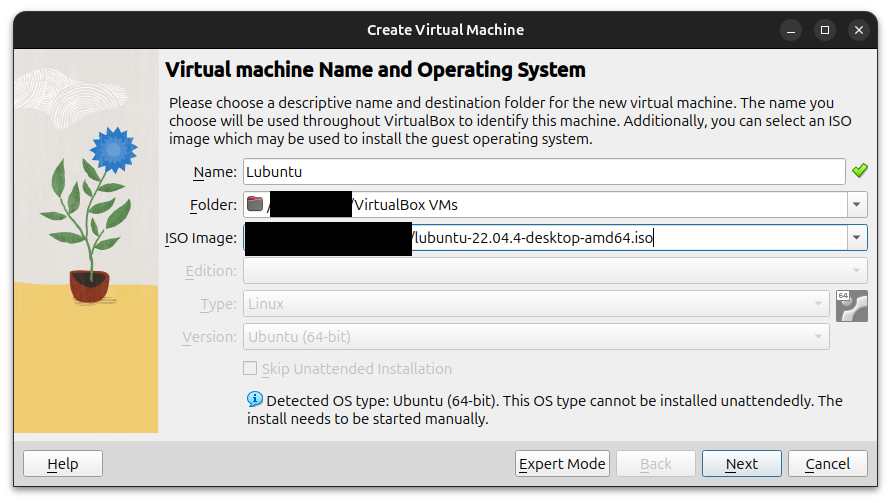This screenshot has height=503, width=891.
Task: Toggle Skip Unattended Installation checkbox
Action: 250,368
